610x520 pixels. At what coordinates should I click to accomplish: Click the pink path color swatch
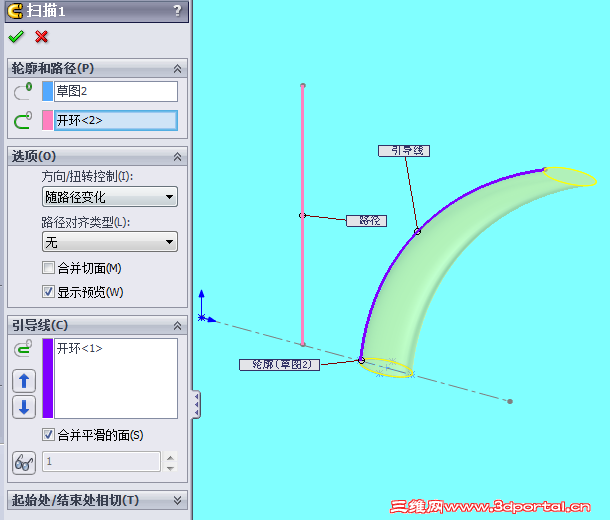(47, 120)
